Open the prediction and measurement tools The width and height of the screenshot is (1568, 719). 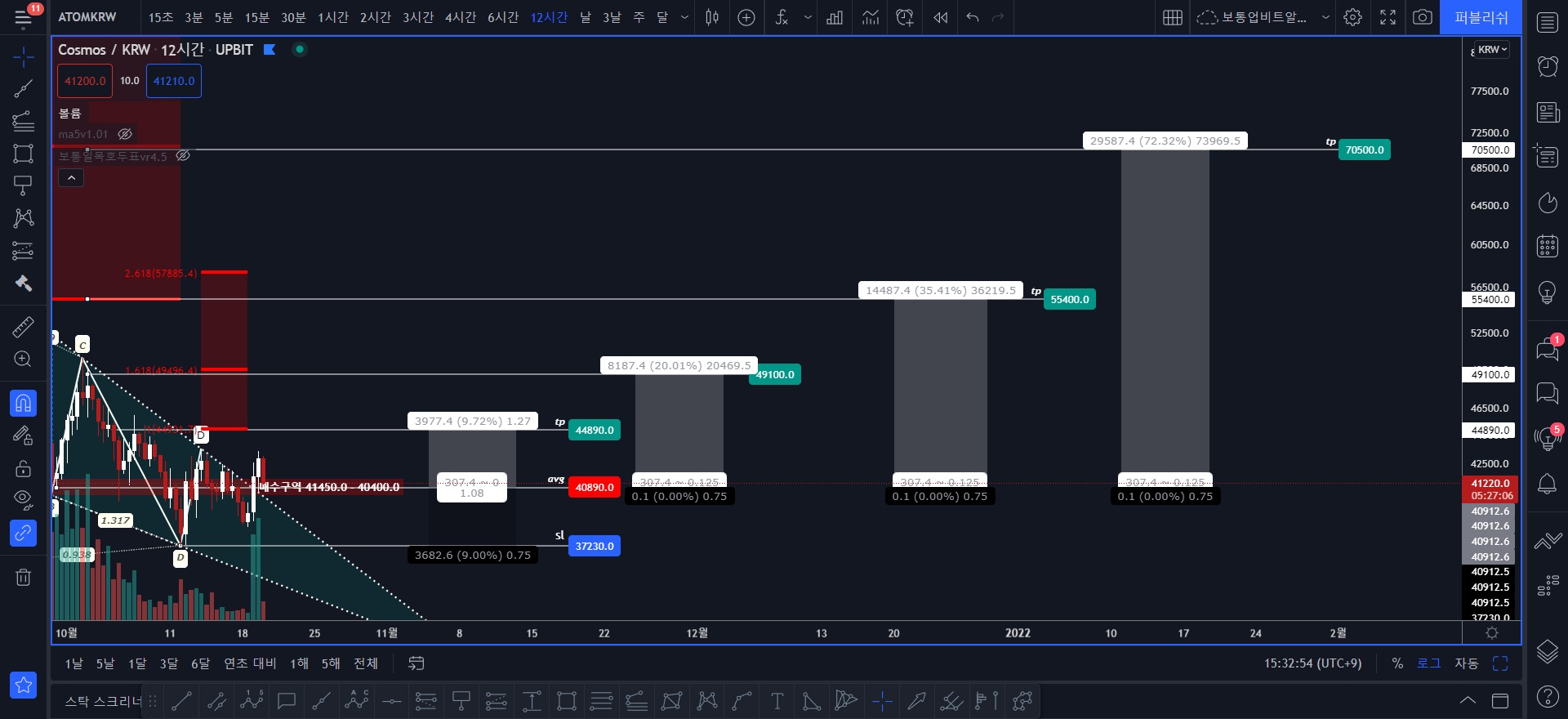point(24,251)
